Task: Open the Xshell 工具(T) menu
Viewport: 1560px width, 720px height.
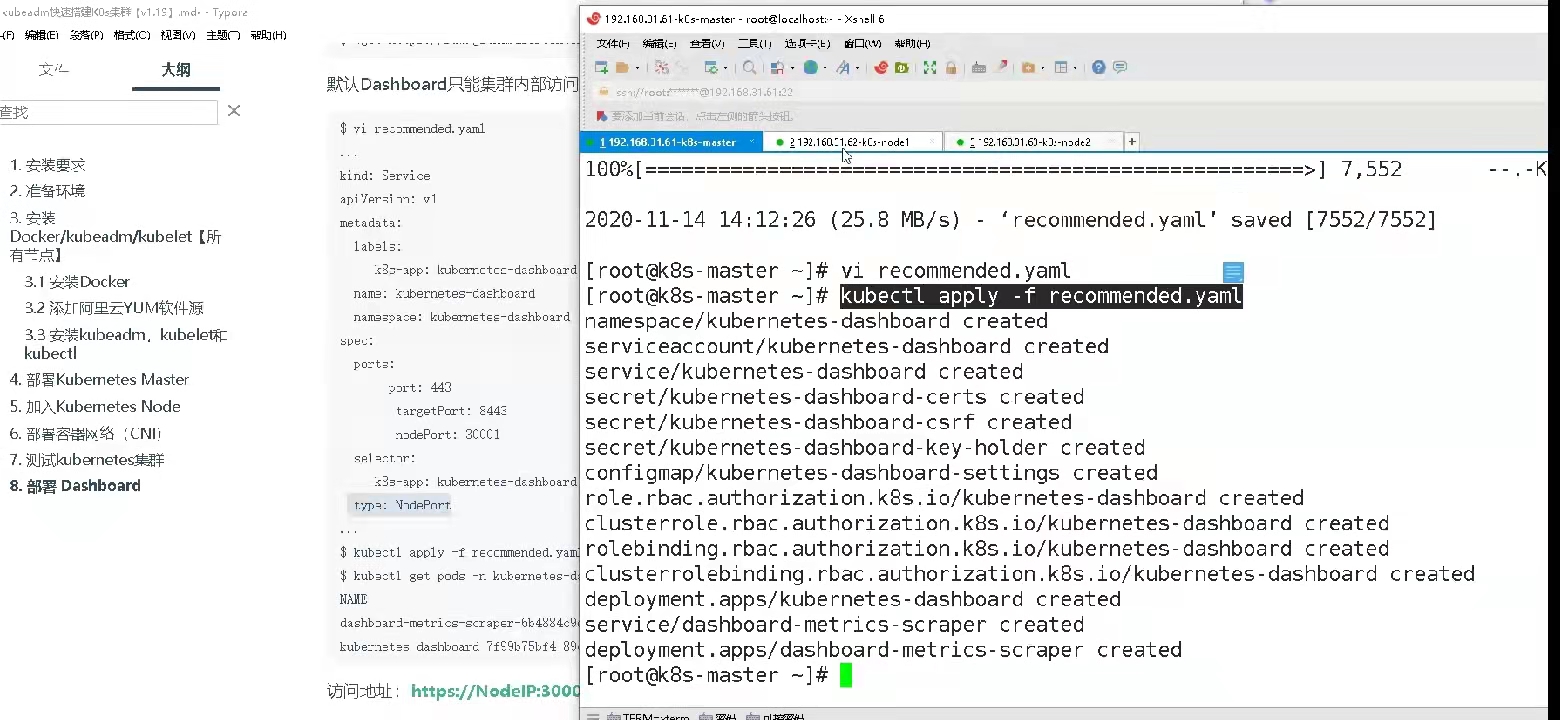Action: pos(755,44)
